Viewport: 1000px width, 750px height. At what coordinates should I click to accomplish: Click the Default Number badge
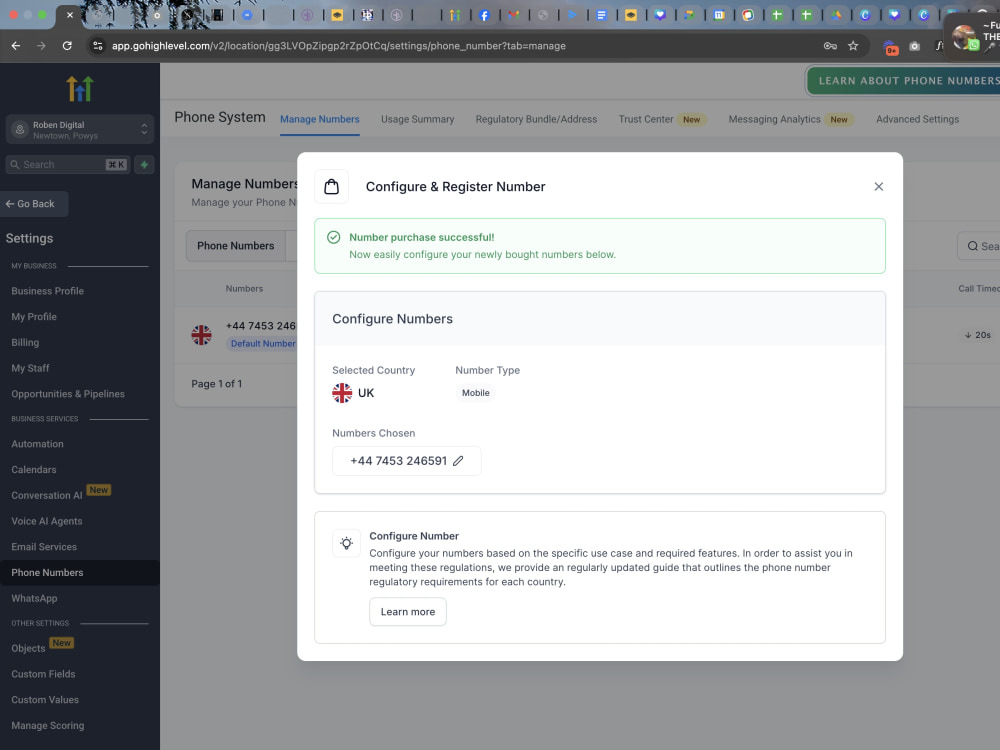tap(263, 344)
